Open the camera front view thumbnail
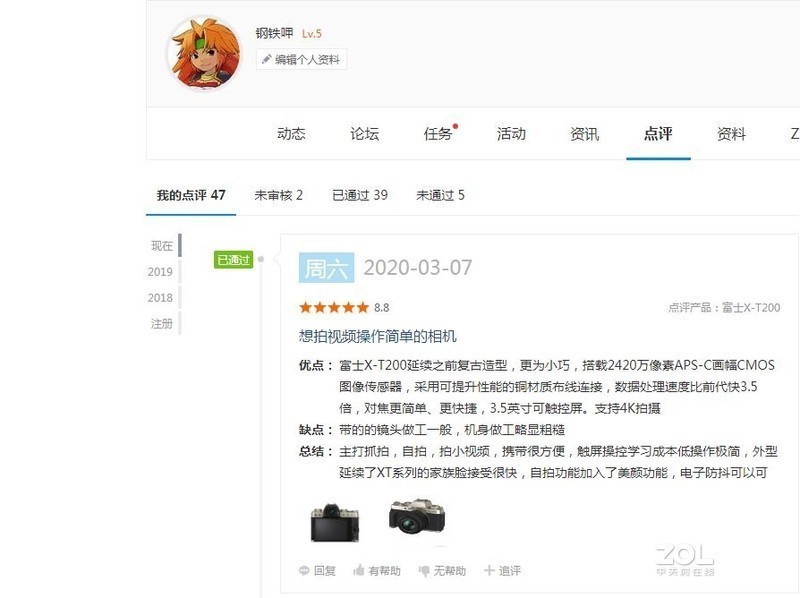 click(417, 517)
